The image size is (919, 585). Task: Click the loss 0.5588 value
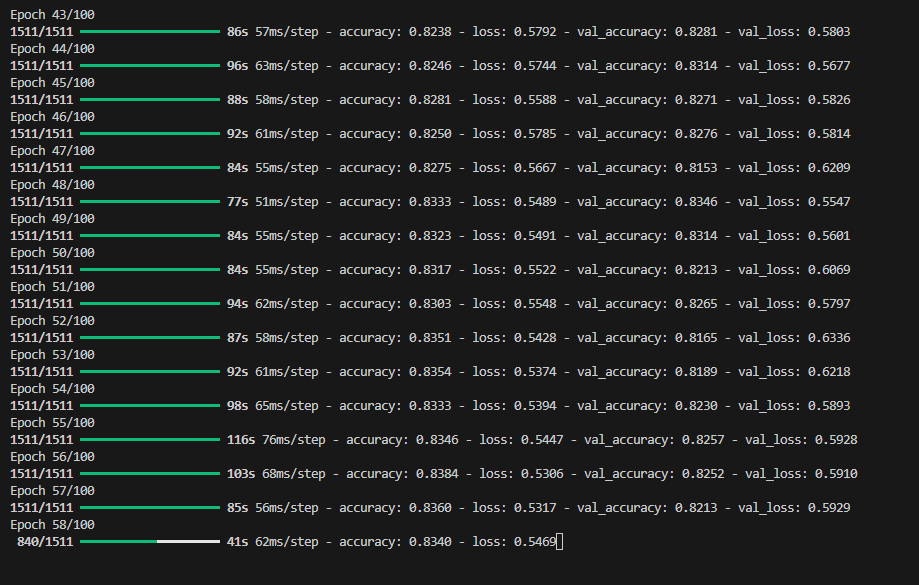coord(535,100)
